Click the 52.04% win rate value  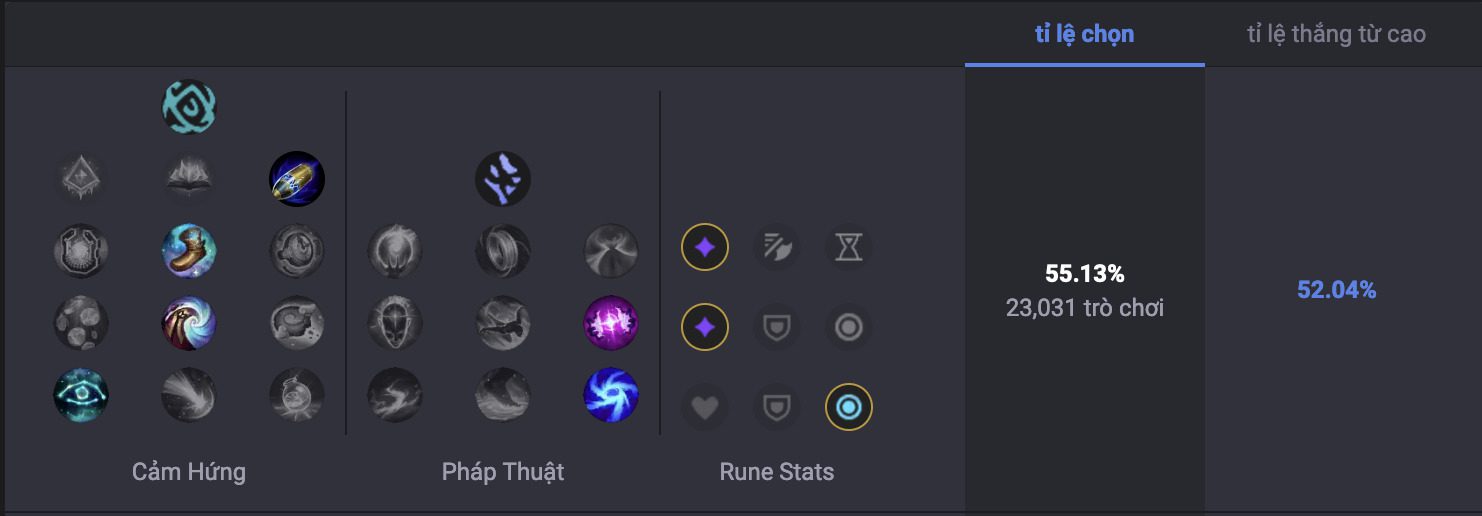coord(1337,290)
